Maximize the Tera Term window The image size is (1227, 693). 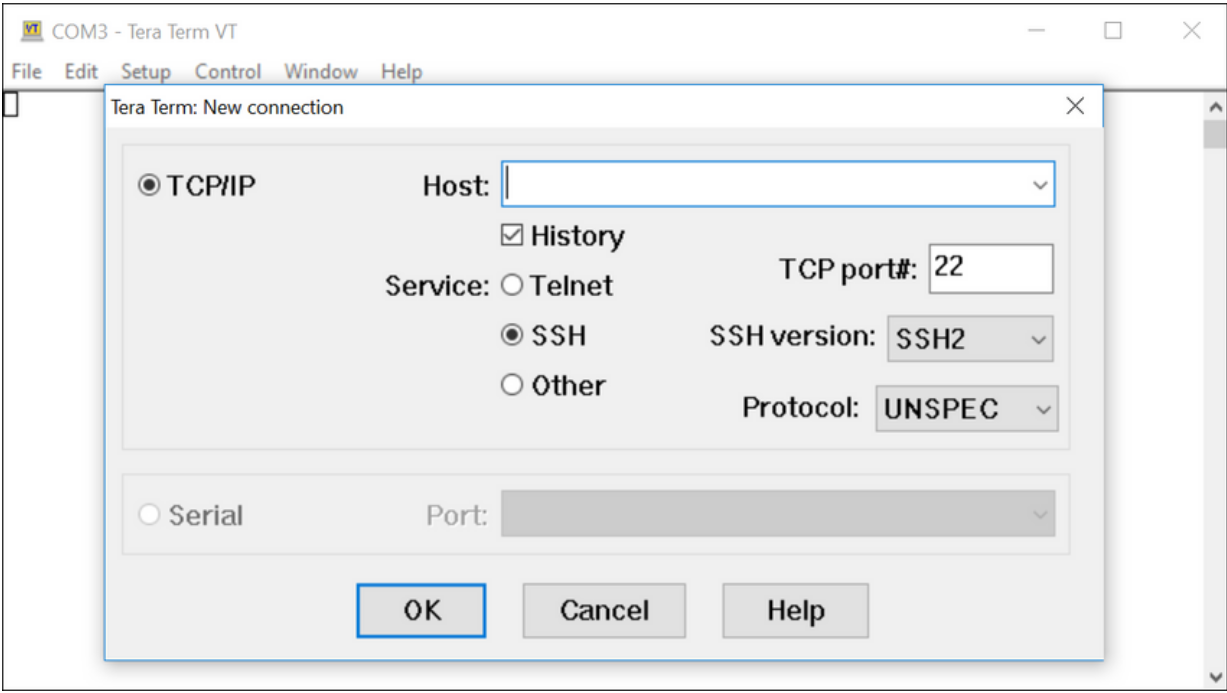1113,32
